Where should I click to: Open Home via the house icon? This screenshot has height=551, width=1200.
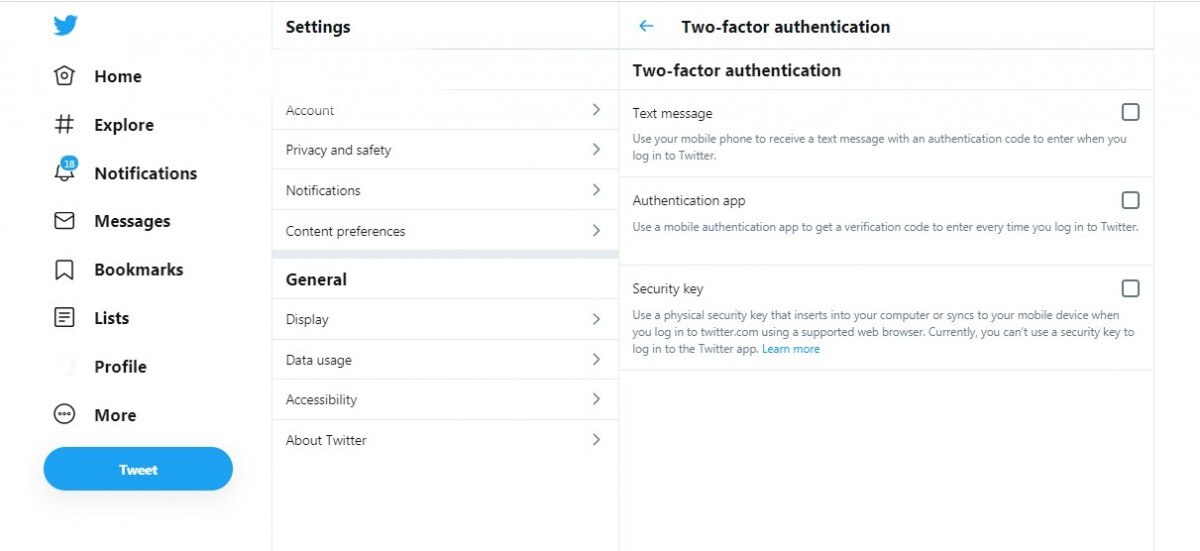[65, 76]
